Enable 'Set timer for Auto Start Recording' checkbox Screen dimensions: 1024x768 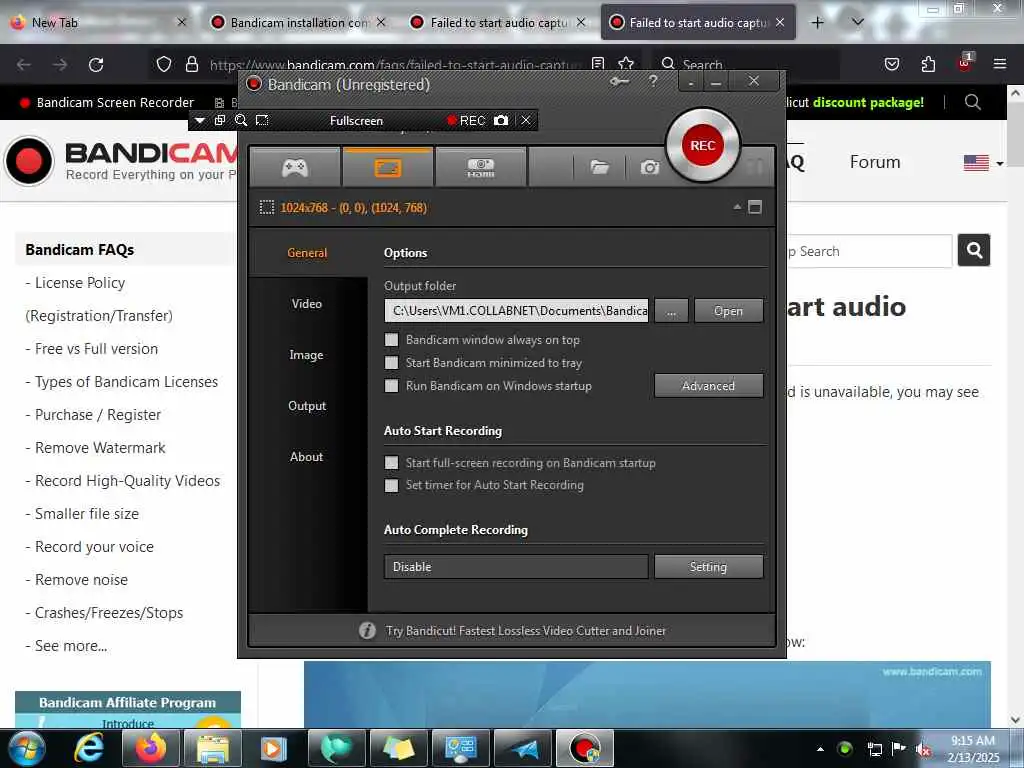(x=391, y=485)
